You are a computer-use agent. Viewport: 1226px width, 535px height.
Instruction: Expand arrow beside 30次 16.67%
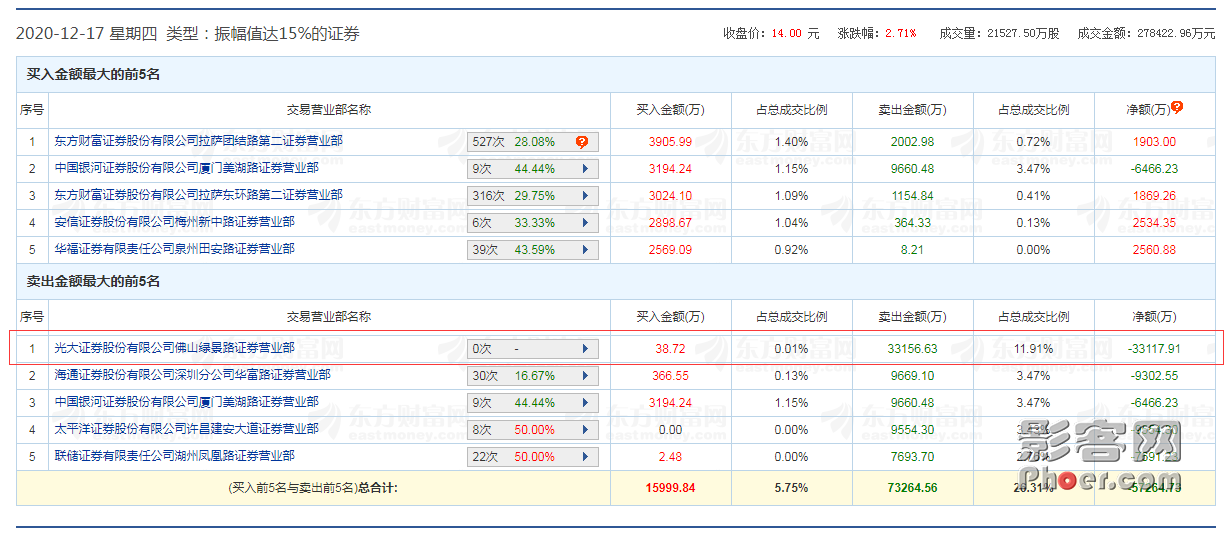[x=584, y=376]
